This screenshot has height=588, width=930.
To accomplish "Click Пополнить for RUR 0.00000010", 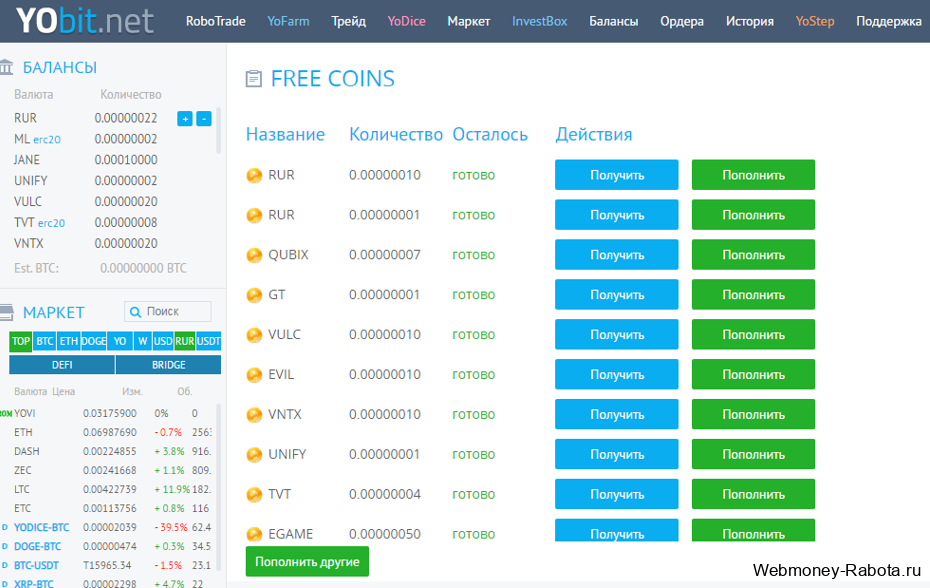I will (753, 175).
